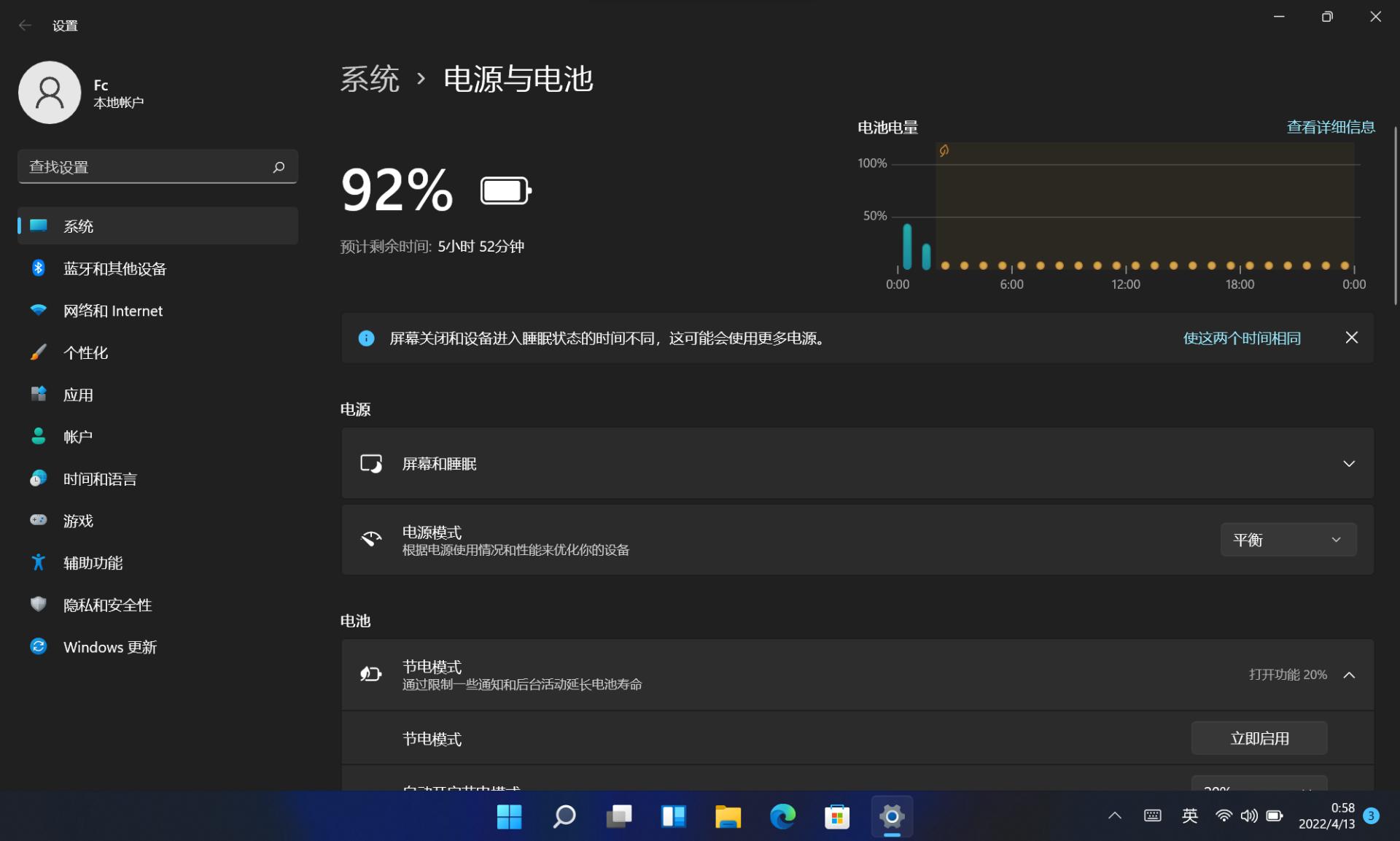Open 蓝牙和其他设备 settings
The image size is (1400, 841).
(x=114, y=268)
